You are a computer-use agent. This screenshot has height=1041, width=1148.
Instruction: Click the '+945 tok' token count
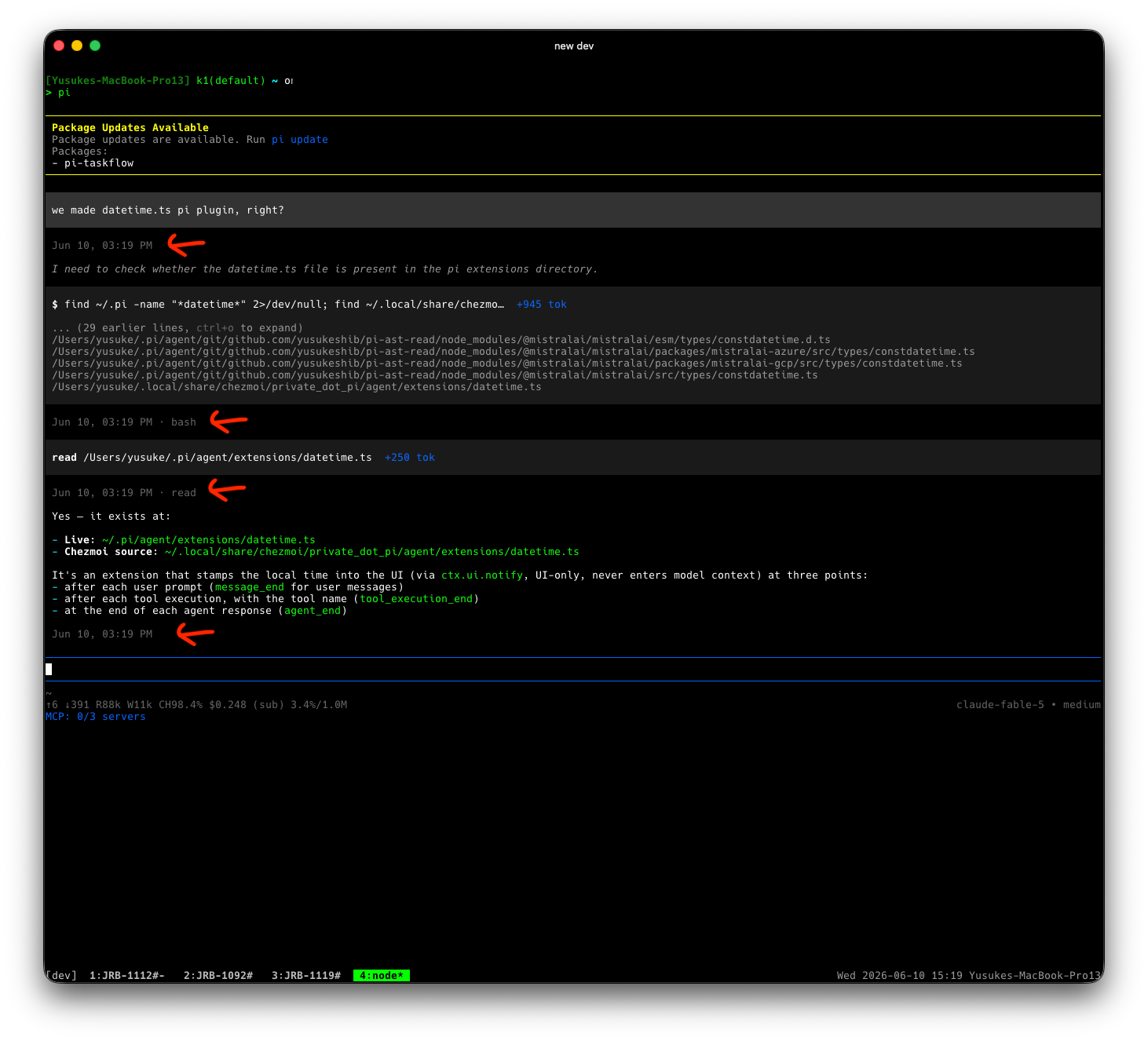tap(542, 305)
